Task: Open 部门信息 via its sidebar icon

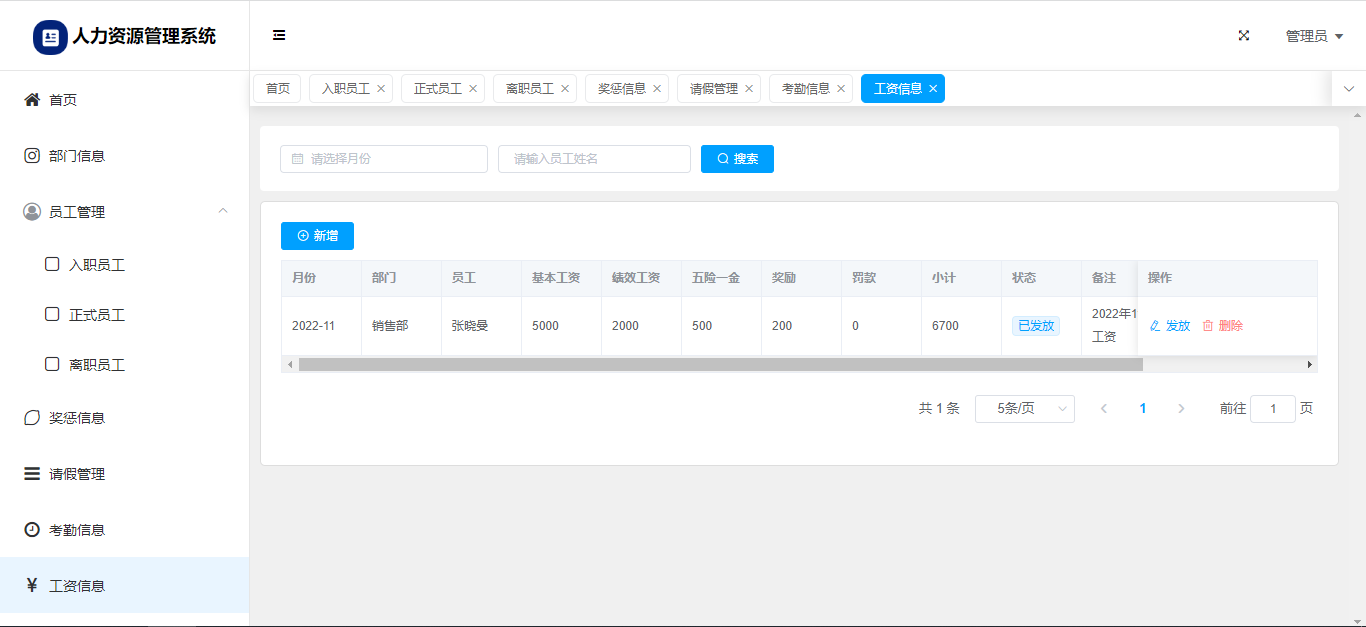Action: coord(32,156)
